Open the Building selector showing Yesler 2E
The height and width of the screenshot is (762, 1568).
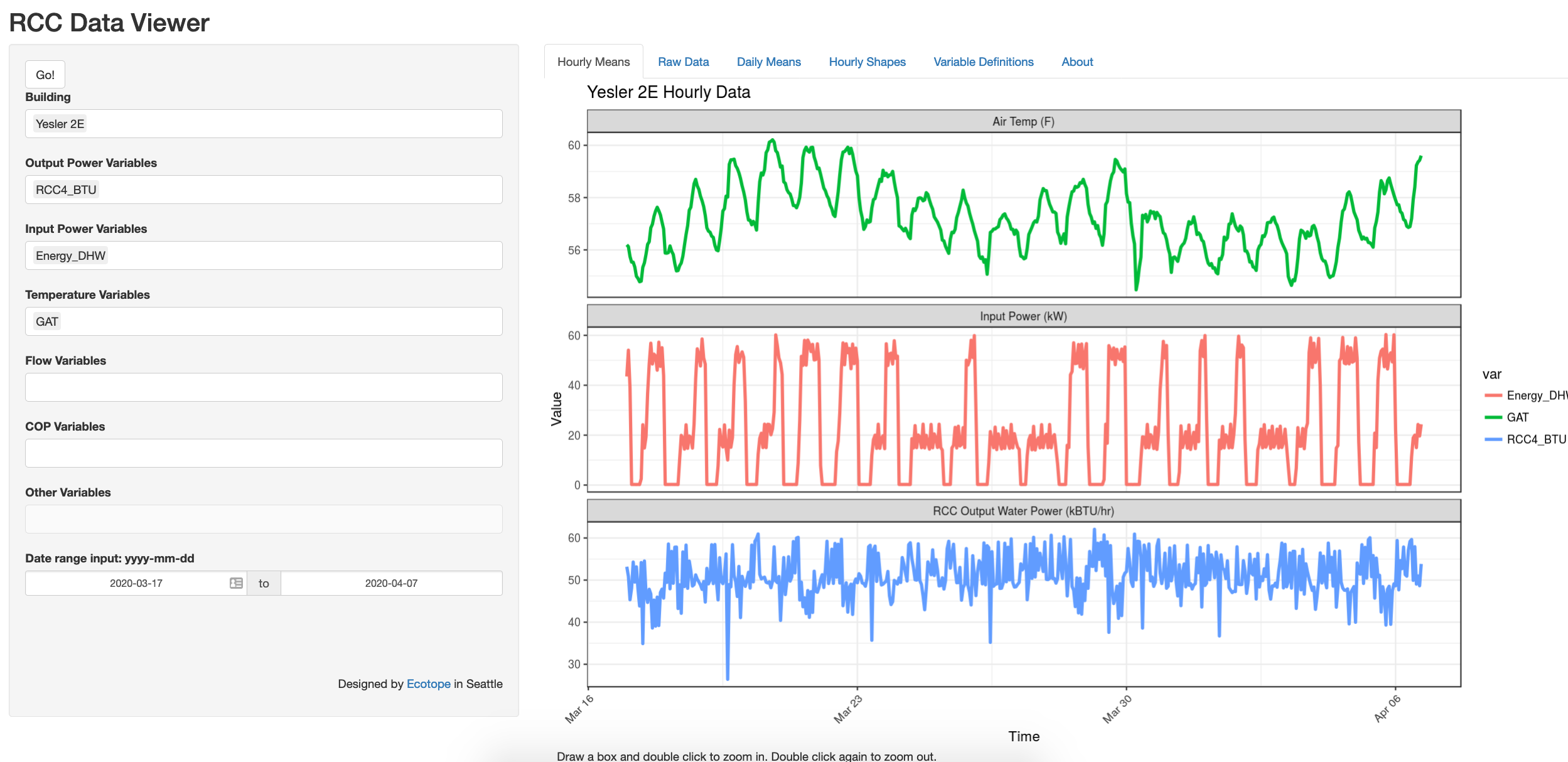(264, 124)
